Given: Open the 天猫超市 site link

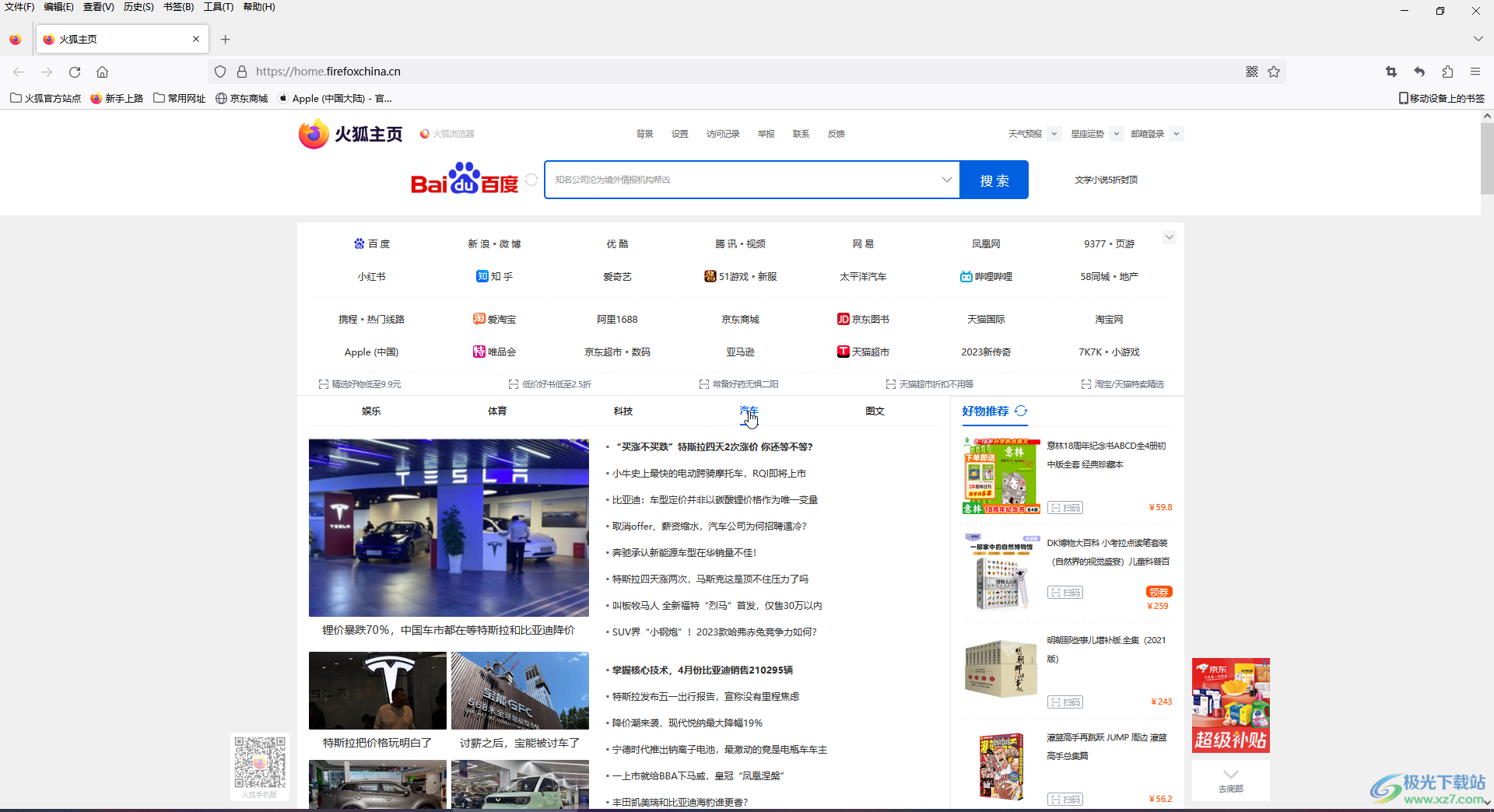Looking at the screenshot, I should 863,352.
